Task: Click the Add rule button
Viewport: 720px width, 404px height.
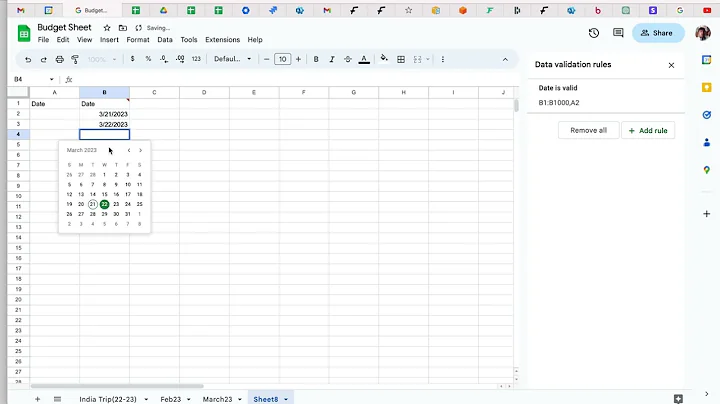Action: click(648, 130)
